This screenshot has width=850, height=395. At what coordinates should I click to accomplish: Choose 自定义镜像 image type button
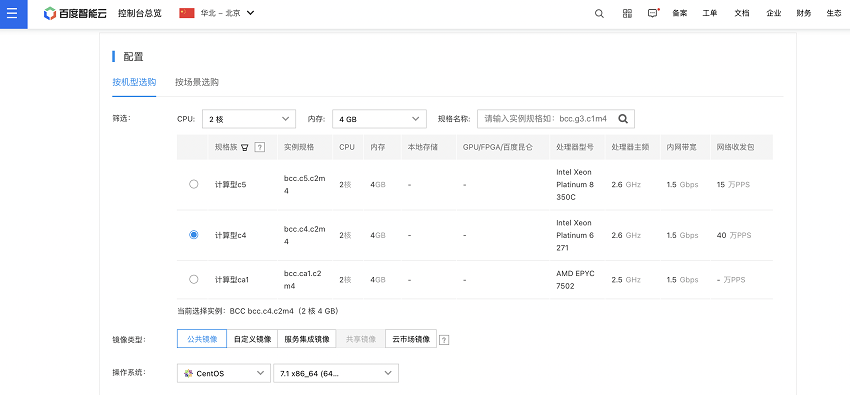(252, 339)
